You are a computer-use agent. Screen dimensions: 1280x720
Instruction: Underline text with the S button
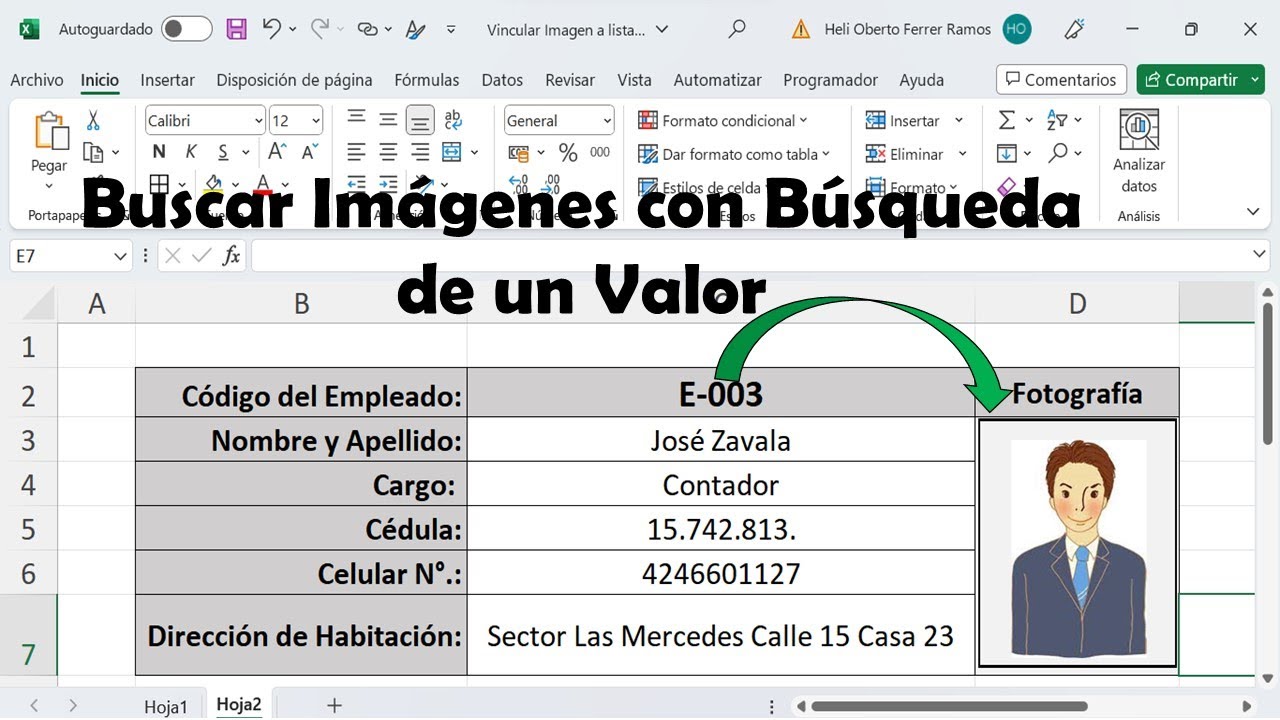tap(222, 152)
